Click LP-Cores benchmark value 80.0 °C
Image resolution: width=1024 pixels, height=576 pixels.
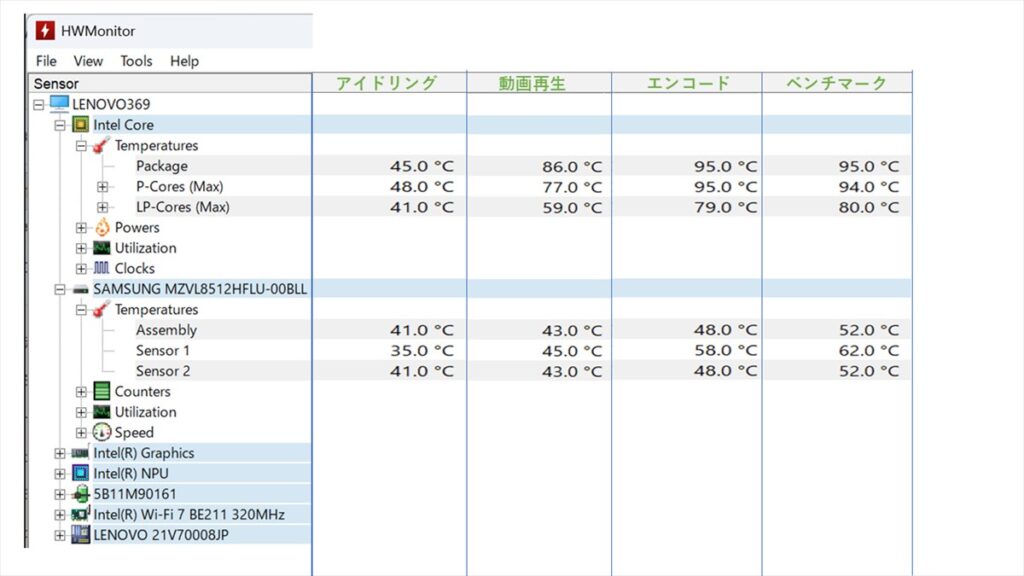click(x=869, y=207)
